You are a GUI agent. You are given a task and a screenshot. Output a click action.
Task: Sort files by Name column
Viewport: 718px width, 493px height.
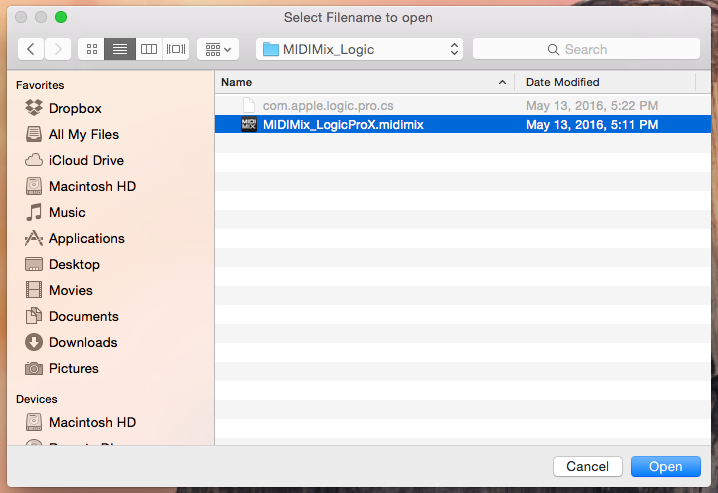(x=364, y=82)
